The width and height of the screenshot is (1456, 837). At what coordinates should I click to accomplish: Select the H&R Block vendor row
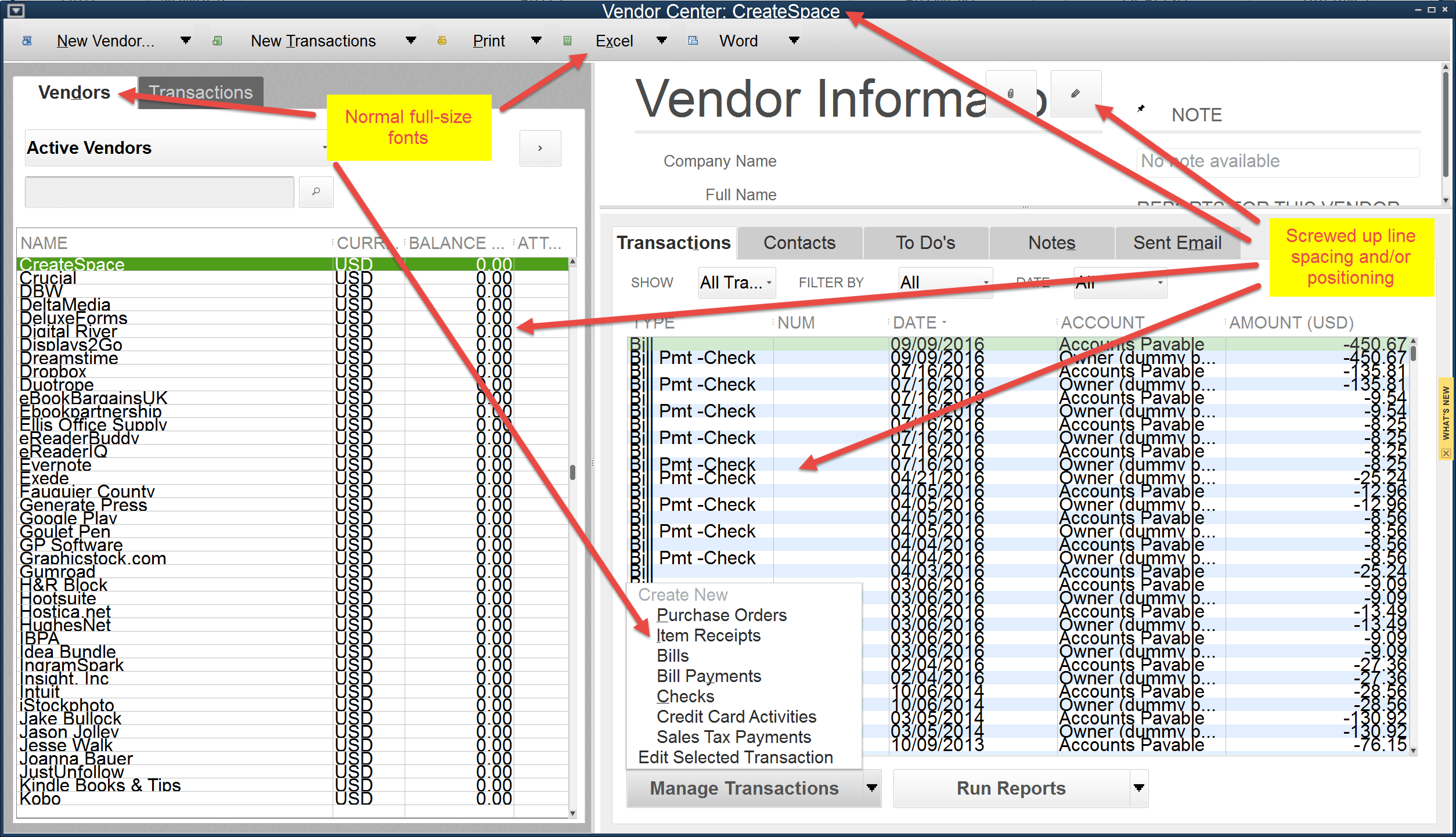pos(293,585)
